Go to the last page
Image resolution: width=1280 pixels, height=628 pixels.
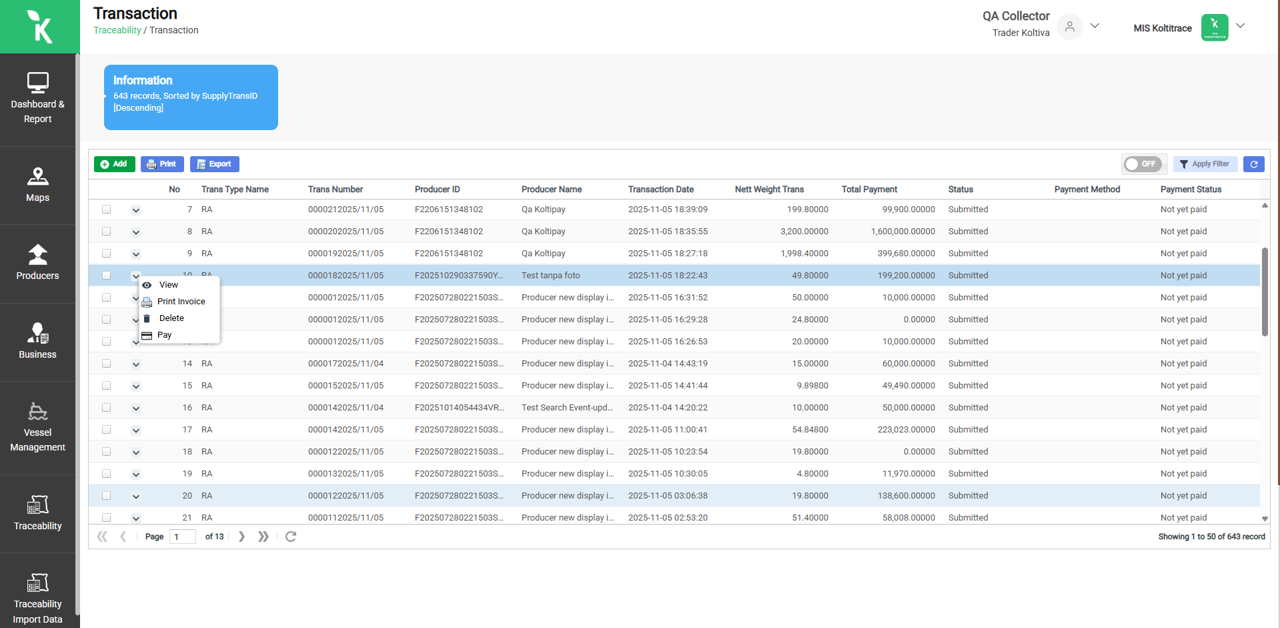click(264, 536)
